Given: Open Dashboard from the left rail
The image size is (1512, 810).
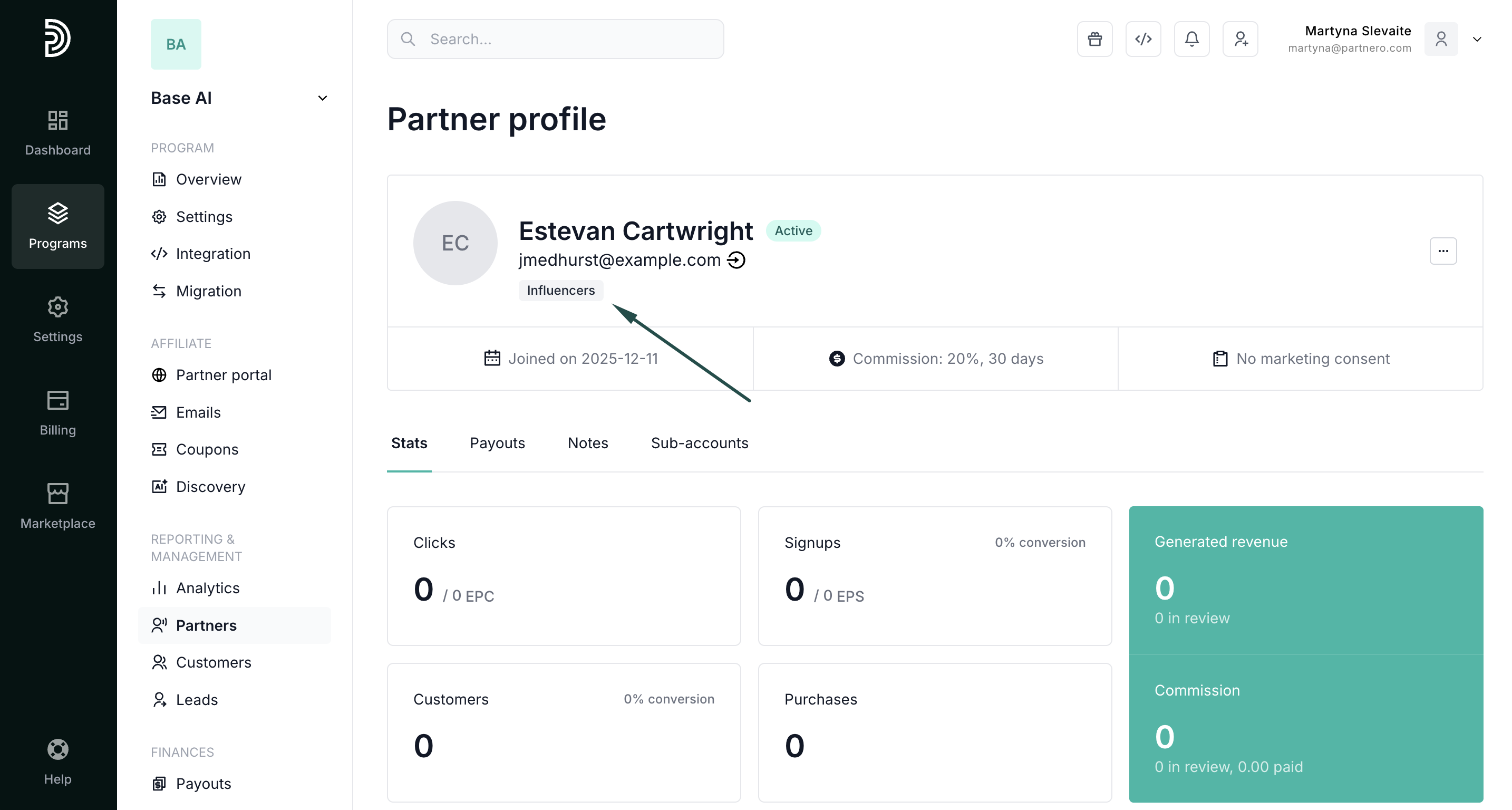Looking at the screenshot, I should [57, 133].
